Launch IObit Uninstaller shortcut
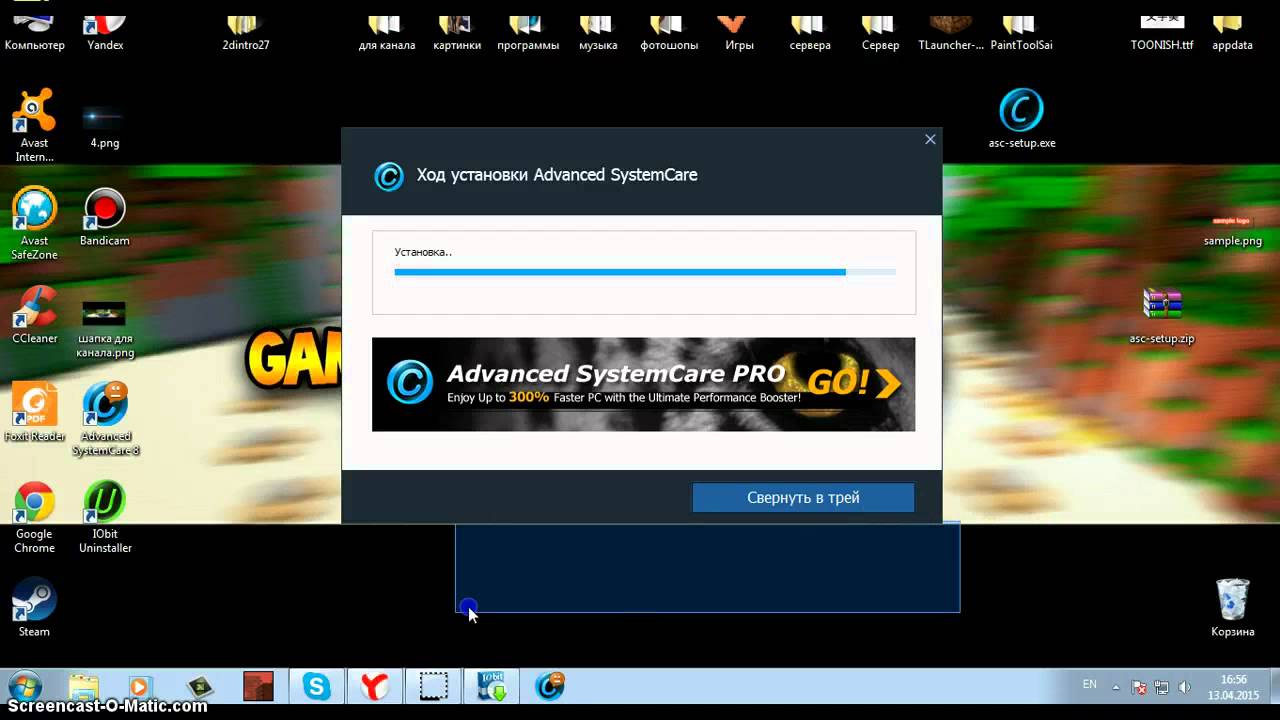This screenshot has width=1280, height=720. (x=104, y=517)
